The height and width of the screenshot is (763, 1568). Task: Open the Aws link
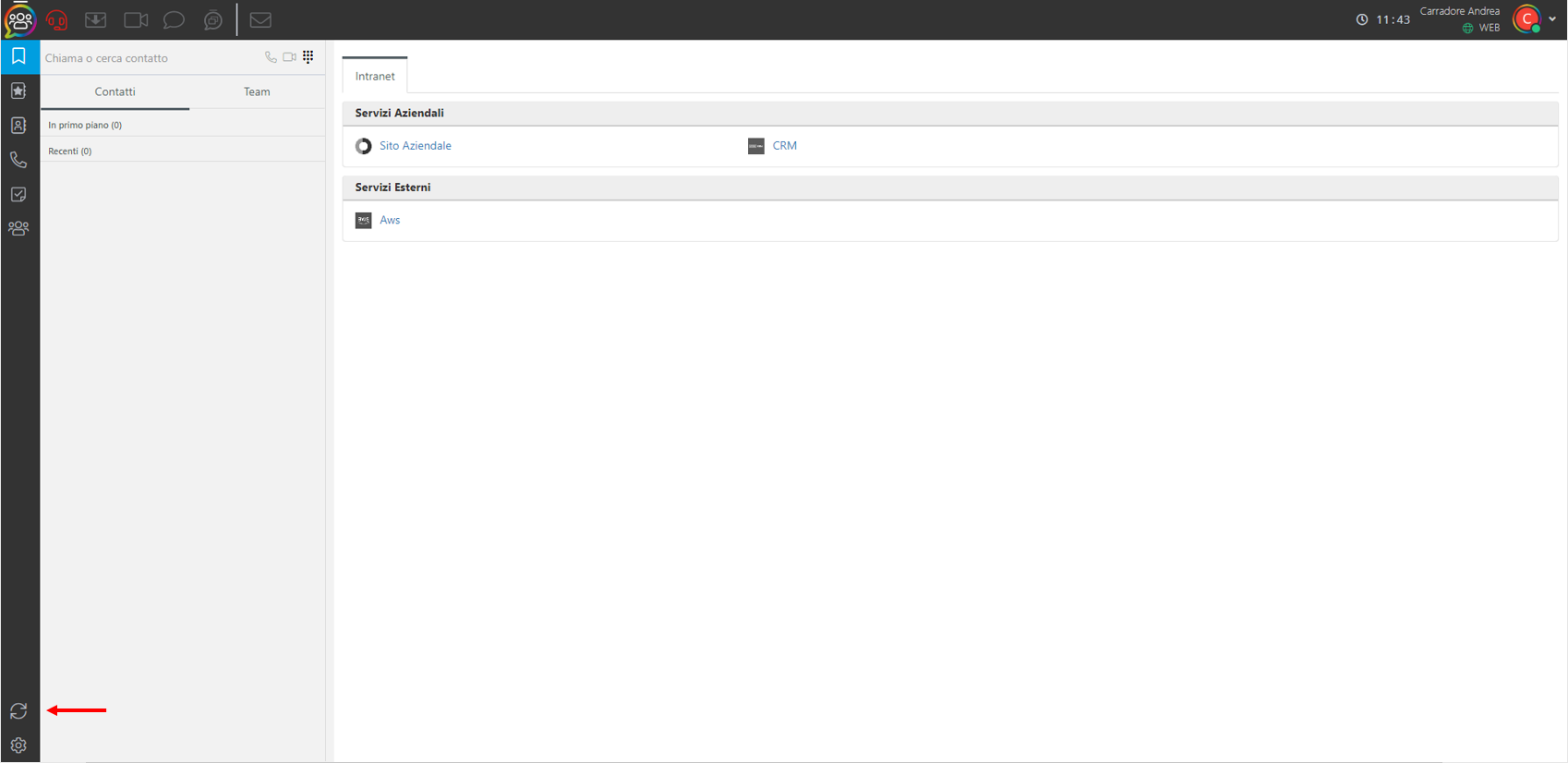coord(390,220)
